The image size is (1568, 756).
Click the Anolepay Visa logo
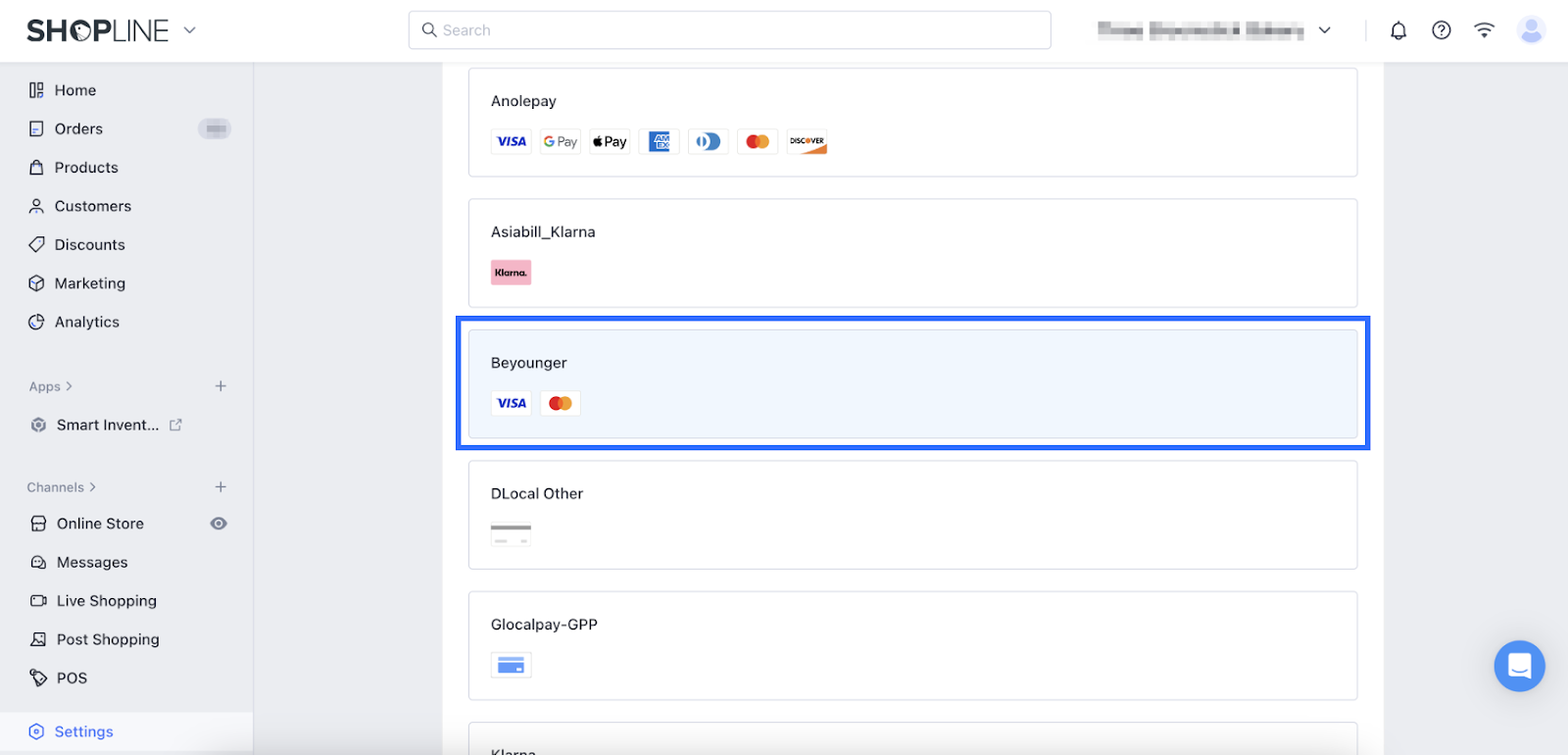(x=512, y=141)
